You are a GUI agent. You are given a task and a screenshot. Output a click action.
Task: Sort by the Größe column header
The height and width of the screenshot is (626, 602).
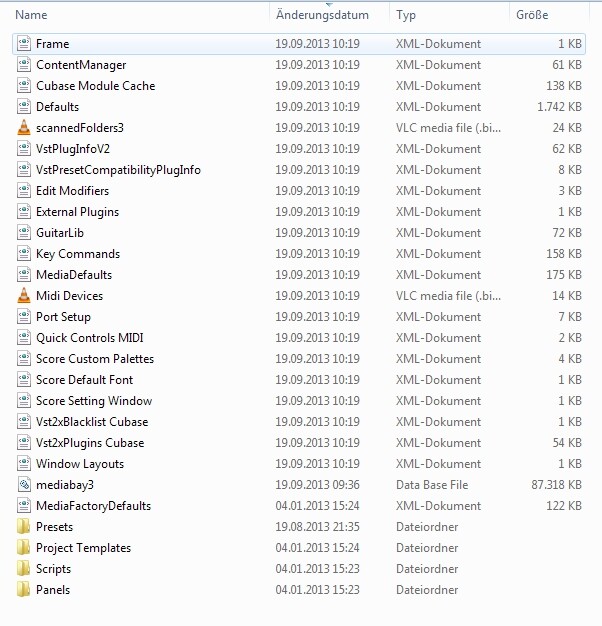[x=532, y=15]
